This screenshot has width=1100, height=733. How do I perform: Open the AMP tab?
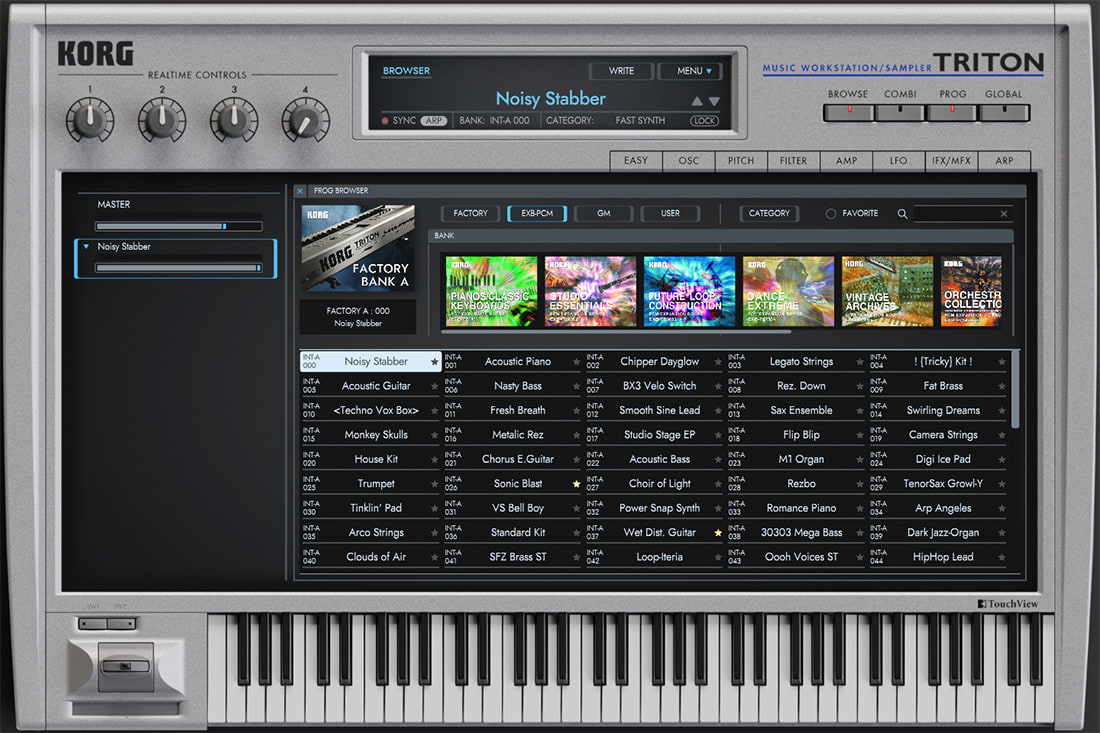click(846, 161)
